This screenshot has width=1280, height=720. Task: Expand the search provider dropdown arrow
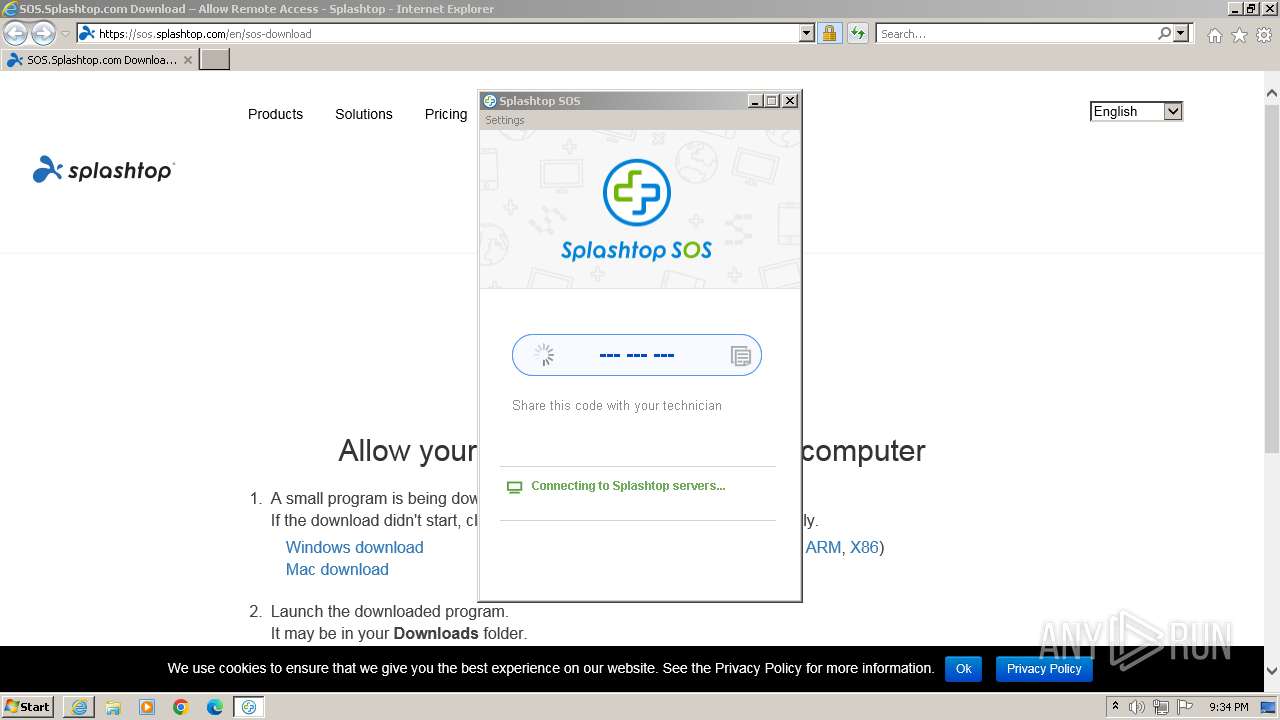tap(1181, 34)
